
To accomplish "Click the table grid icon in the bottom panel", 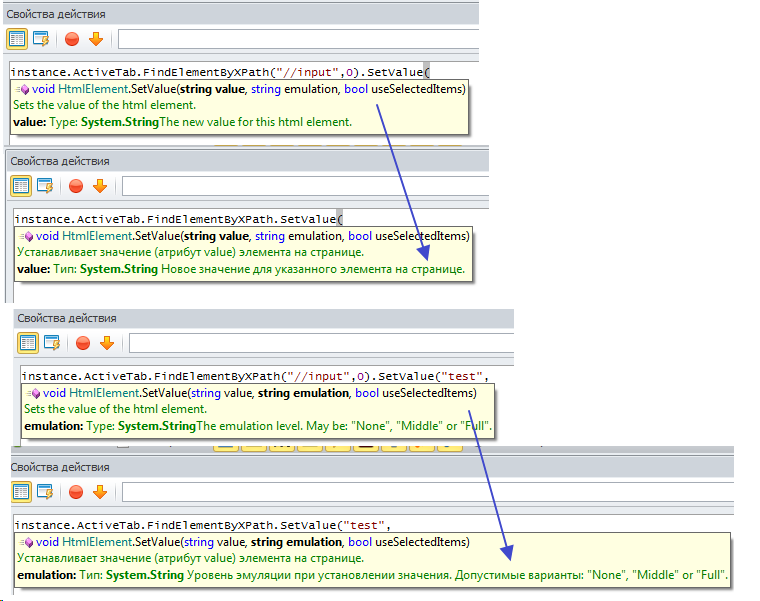I will tap(21, 492).
